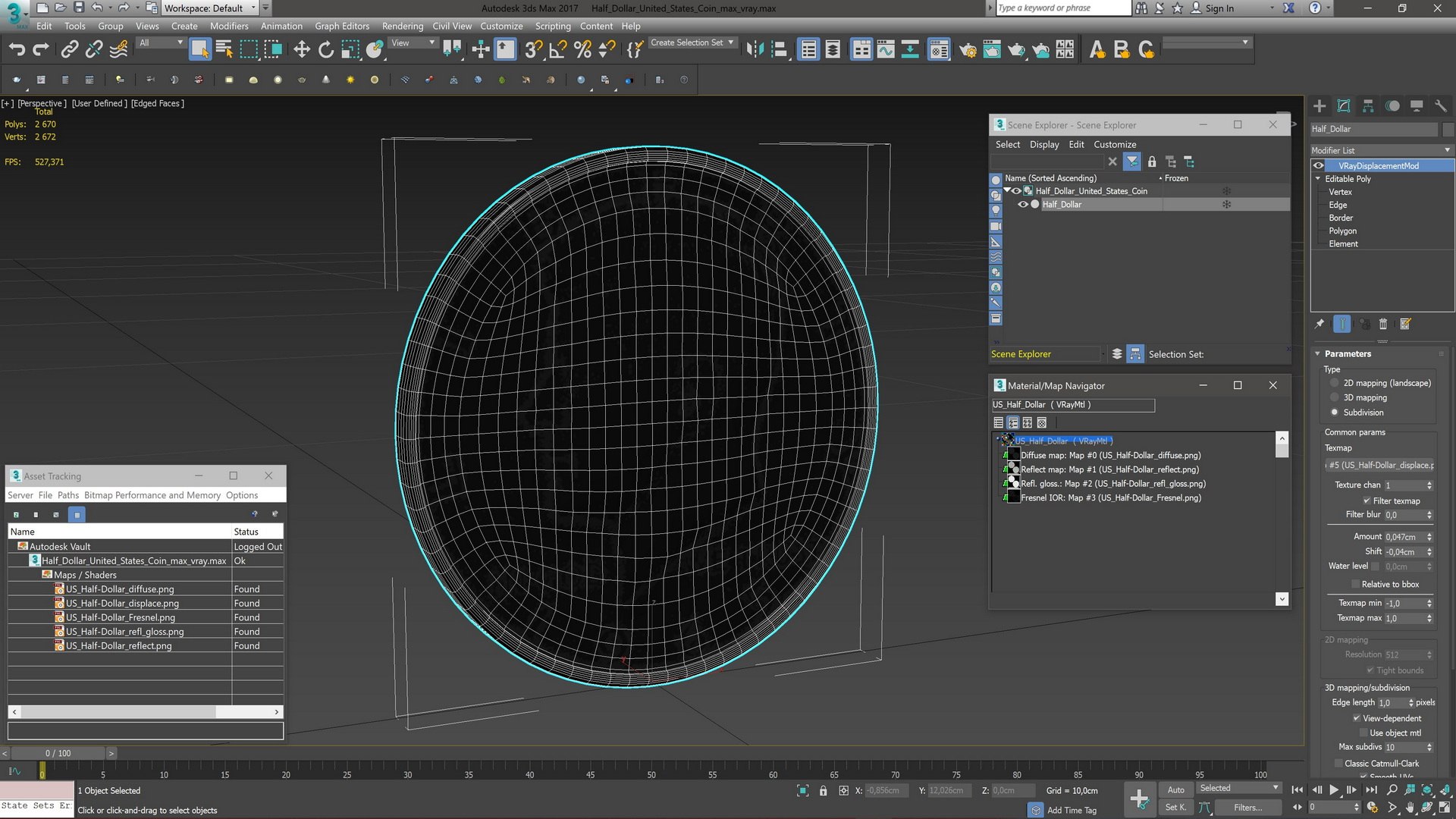Select 3D mapping radio button

[x=1335, y=397]
